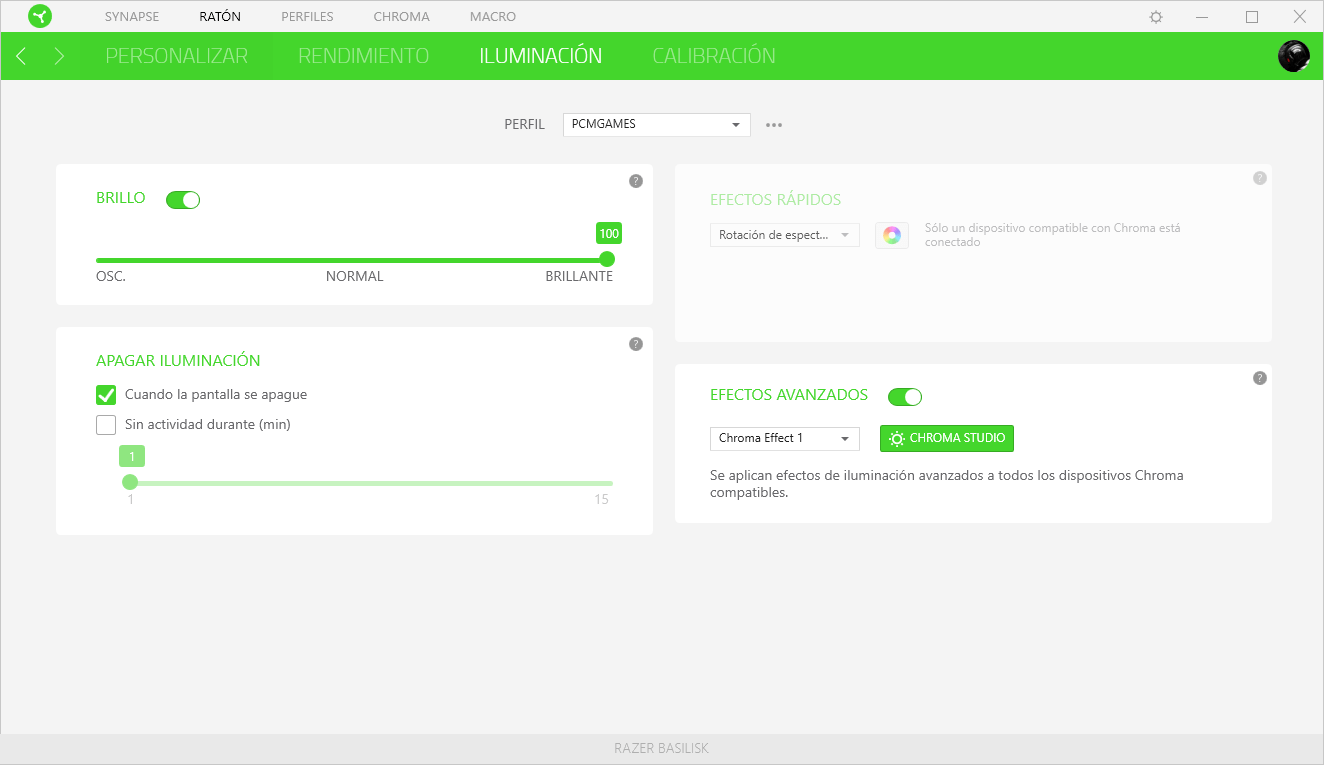Open the PERFILES tab

pos(307,17)
